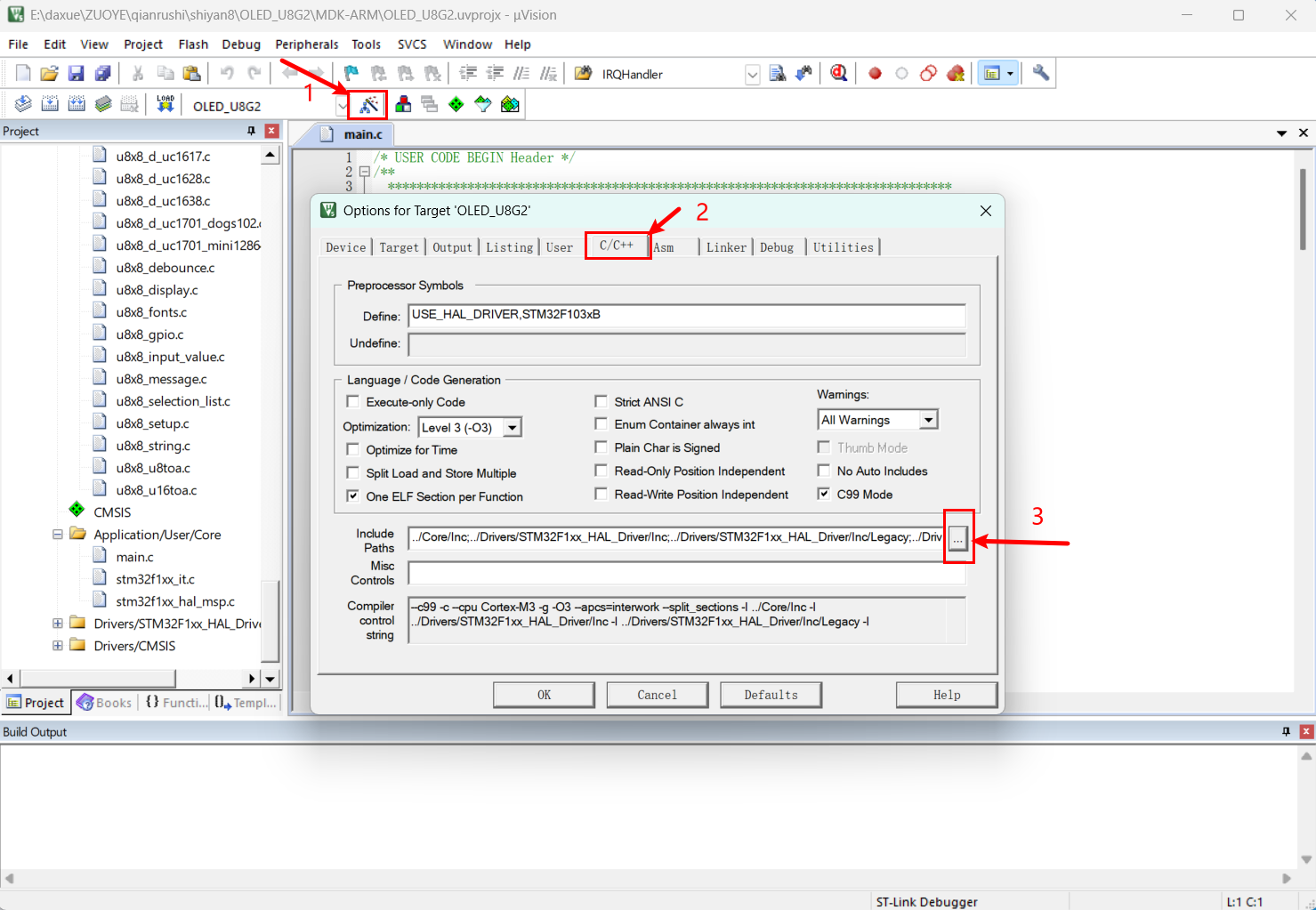
Task: Open the editor tab list arrow
Action: tap(1282, 133)
